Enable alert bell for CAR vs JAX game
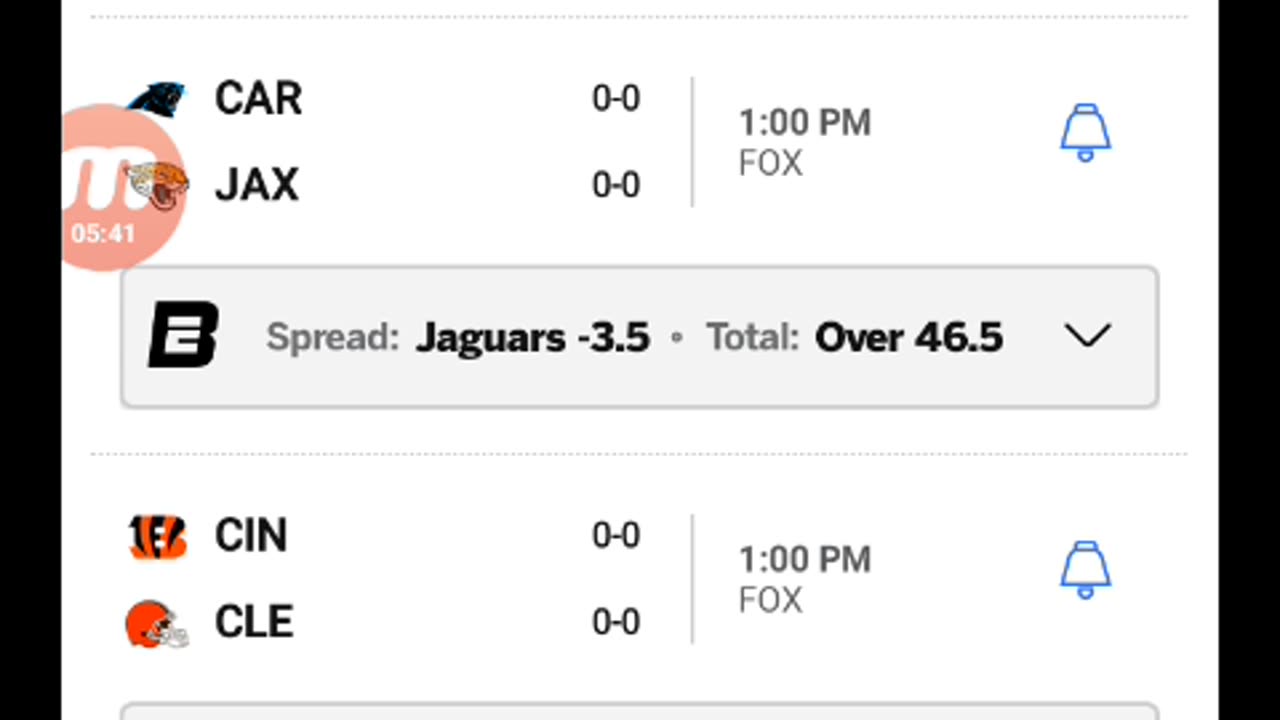This screenshot has width=1280, height=720. pos(1085,133)
